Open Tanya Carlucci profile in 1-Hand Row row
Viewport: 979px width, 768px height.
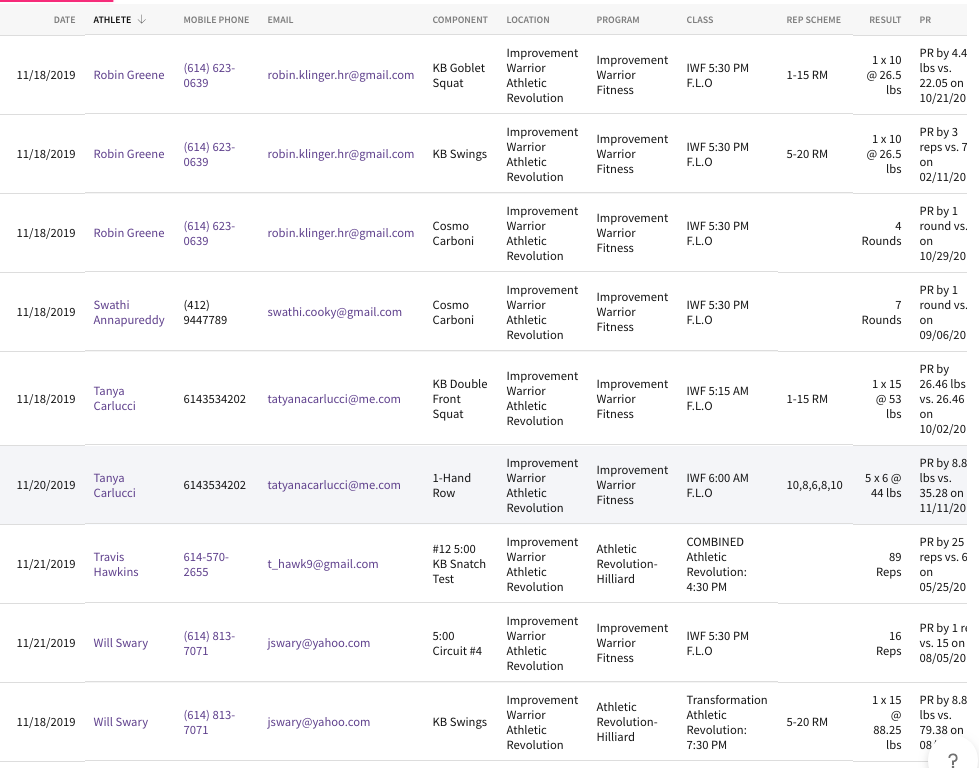click(x=114, y=485)
